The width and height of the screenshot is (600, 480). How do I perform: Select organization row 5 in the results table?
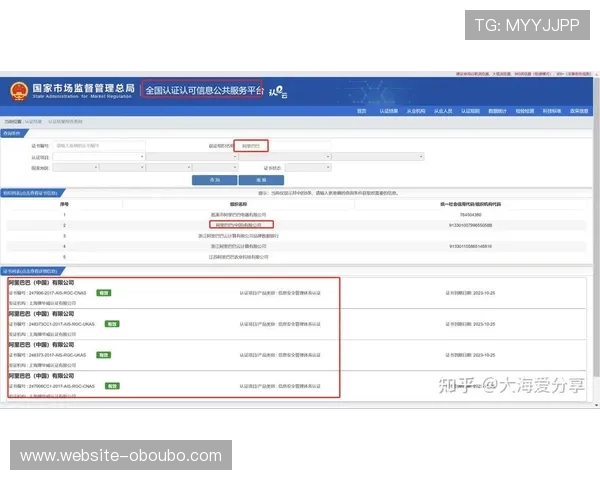[297, 257]
